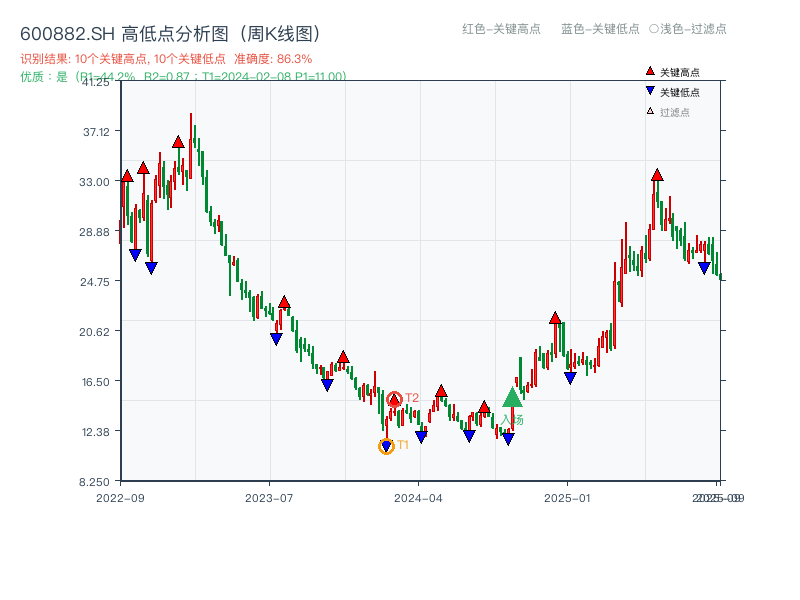This screenshot has height=600, width=800.
Task: Select the orange-circled T1 low point marker
Action: click(x=385, y=444)
